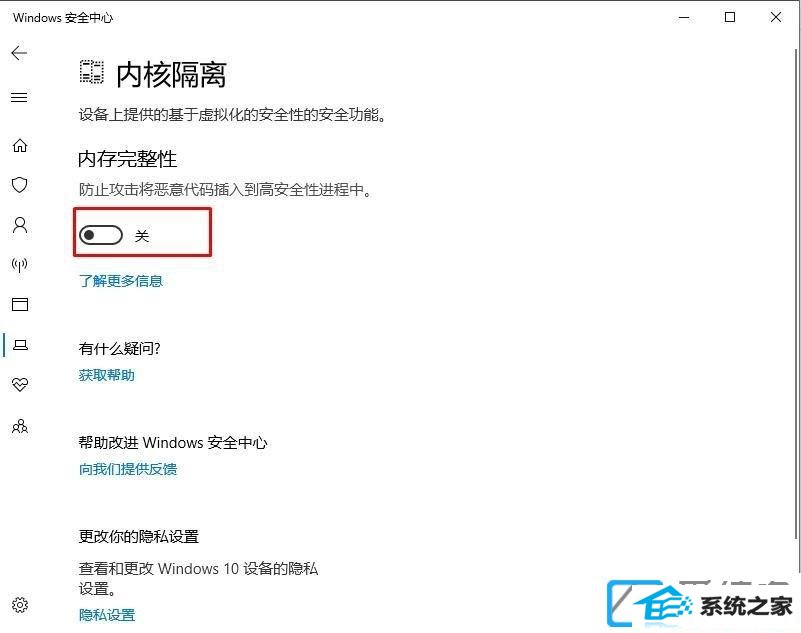Open the hamburger navigation menu
The width and height of the screenshot is (801, 633).
pyautogui.click(x=19, y=97)
